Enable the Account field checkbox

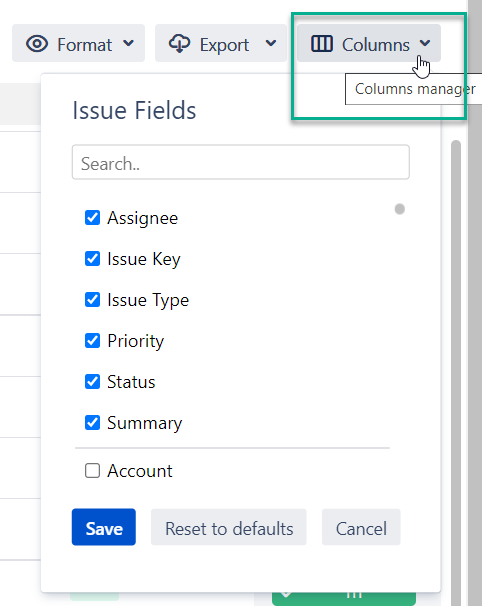92,471
